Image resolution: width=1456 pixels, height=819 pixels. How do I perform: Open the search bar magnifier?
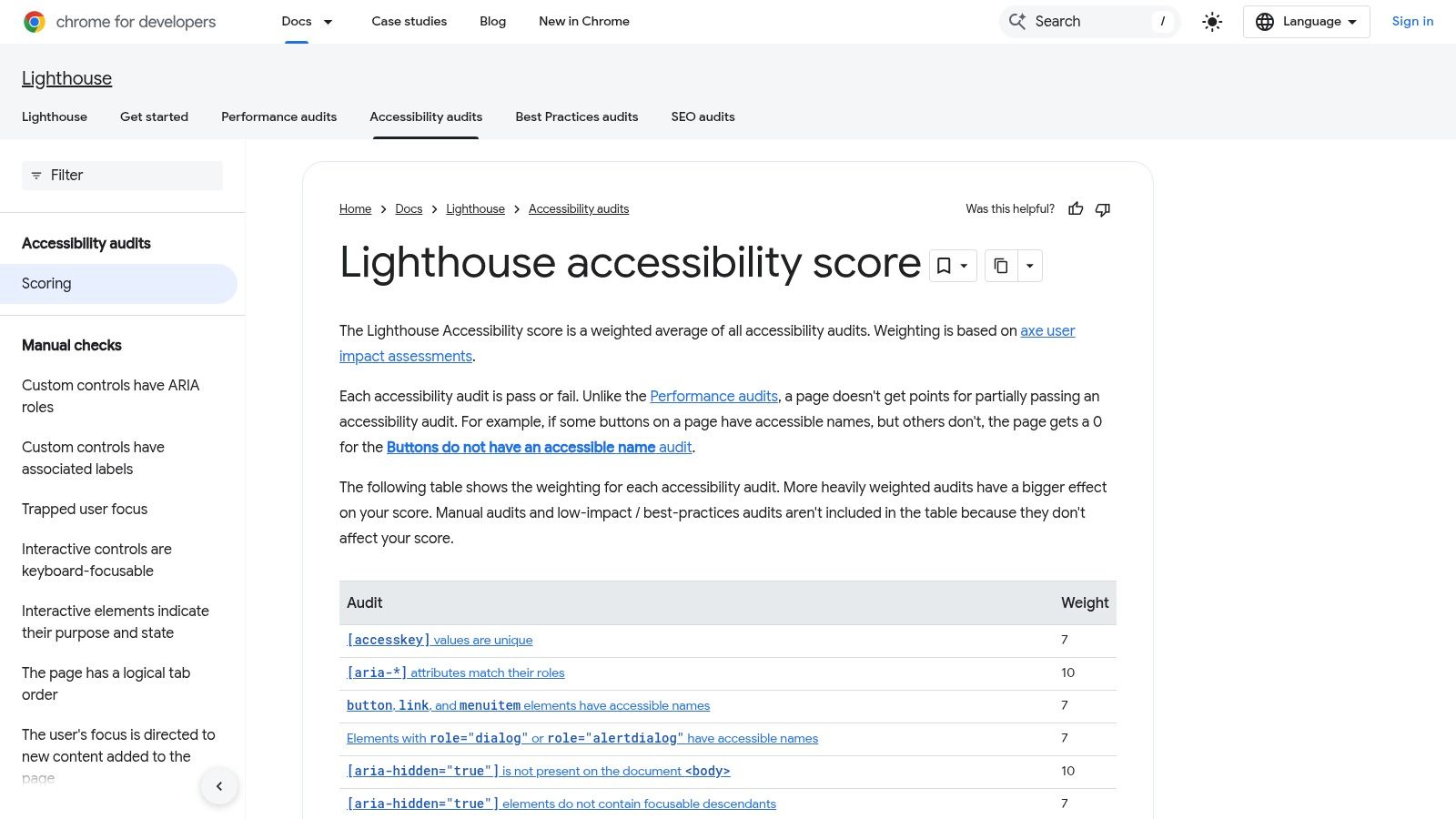pos(1016,21)
